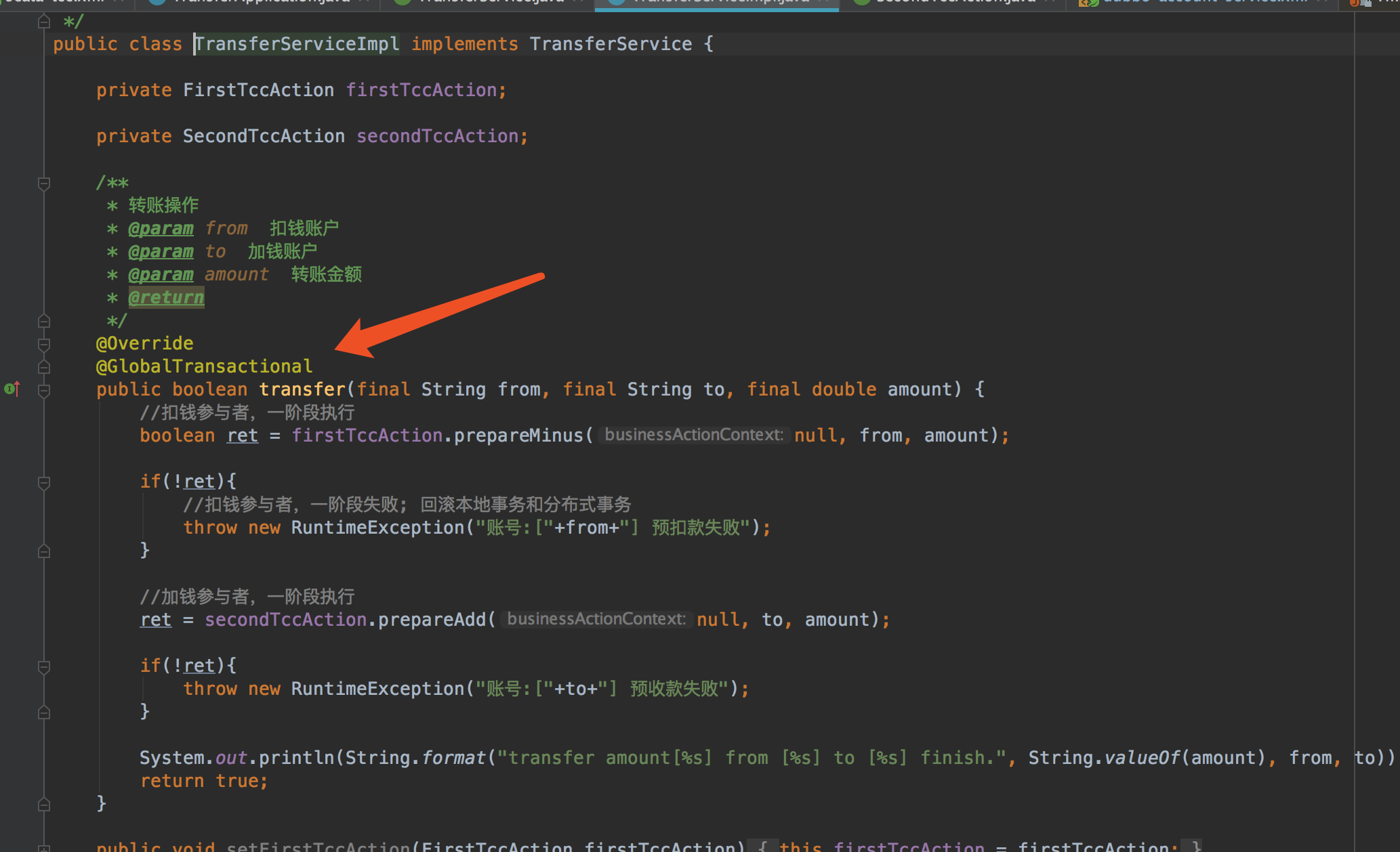Click the comment 扣钱参与者，一阶段执行
1400x852 pixels.
[x=247, y=412]
